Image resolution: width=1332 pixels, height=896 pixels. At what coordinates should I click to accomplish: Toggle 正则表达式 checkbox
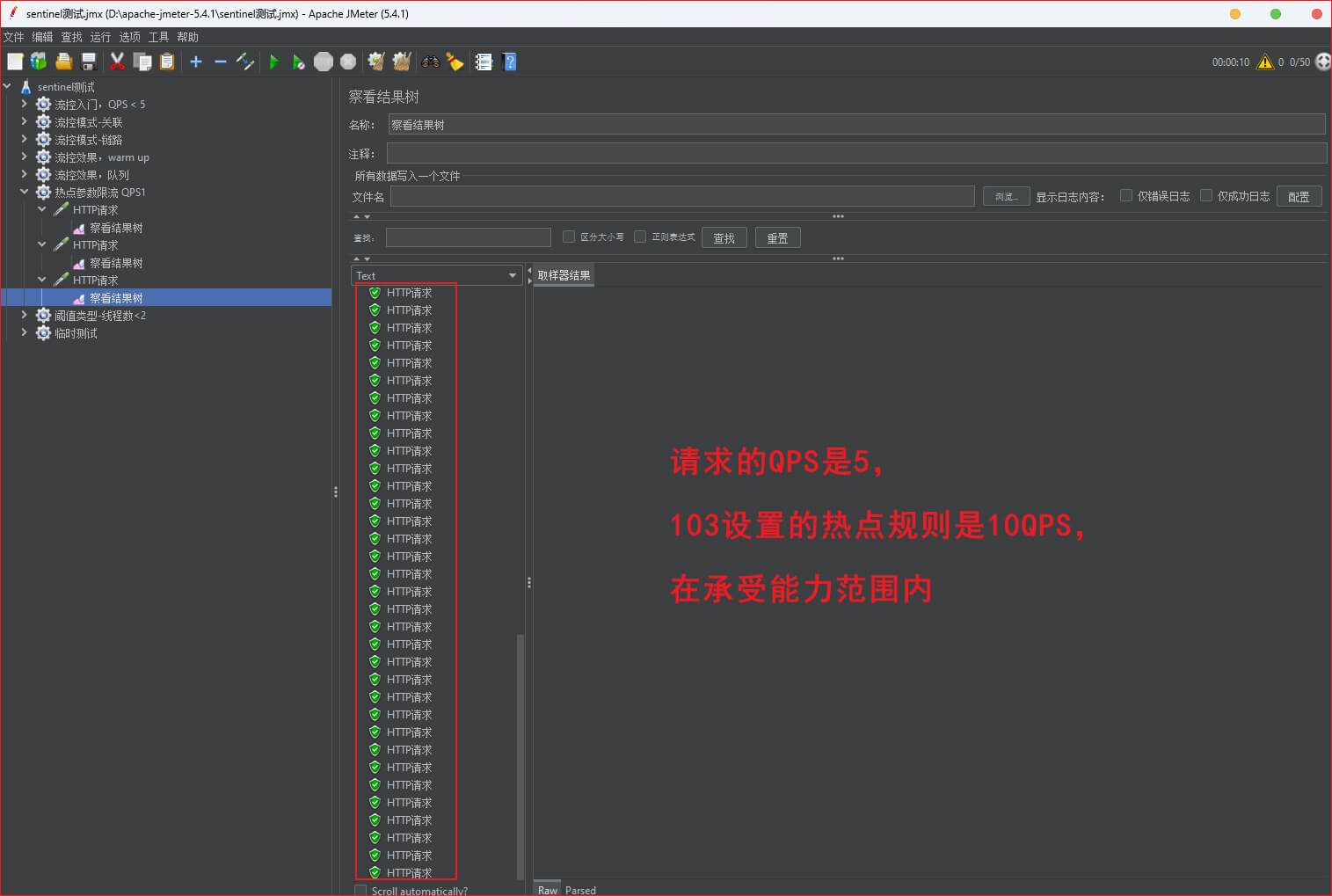coord(640,237)
